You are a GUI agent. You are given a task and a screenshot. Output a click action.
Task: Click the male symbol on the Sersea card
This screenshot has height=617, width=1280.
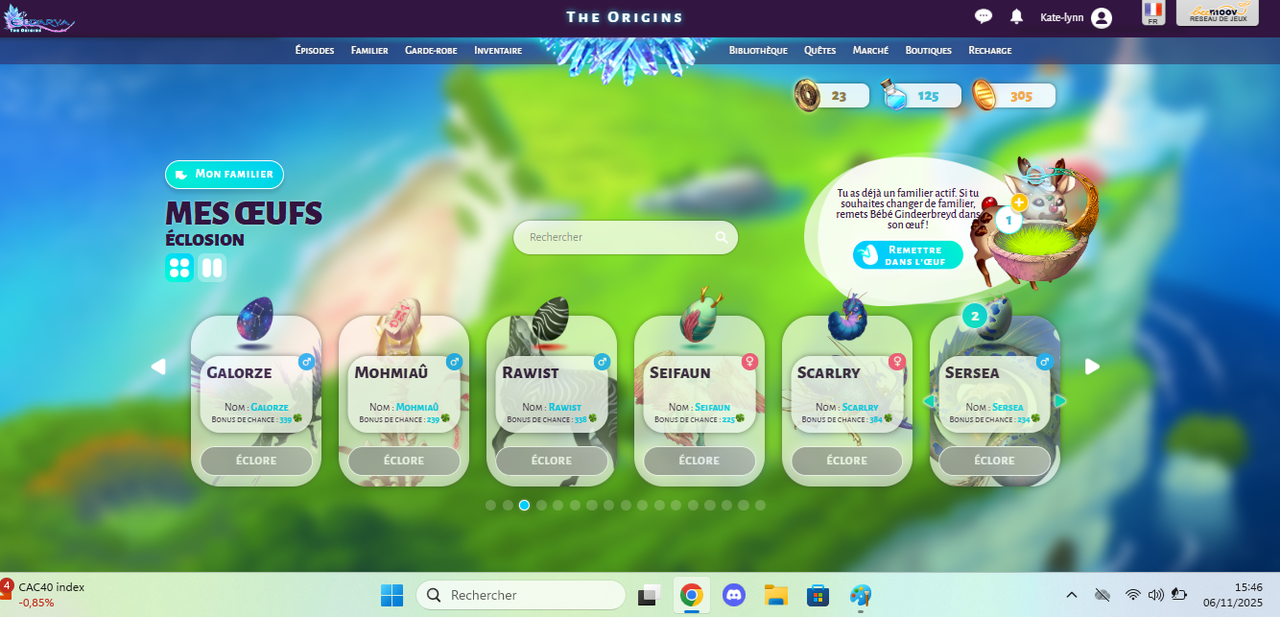(1044, 361)
